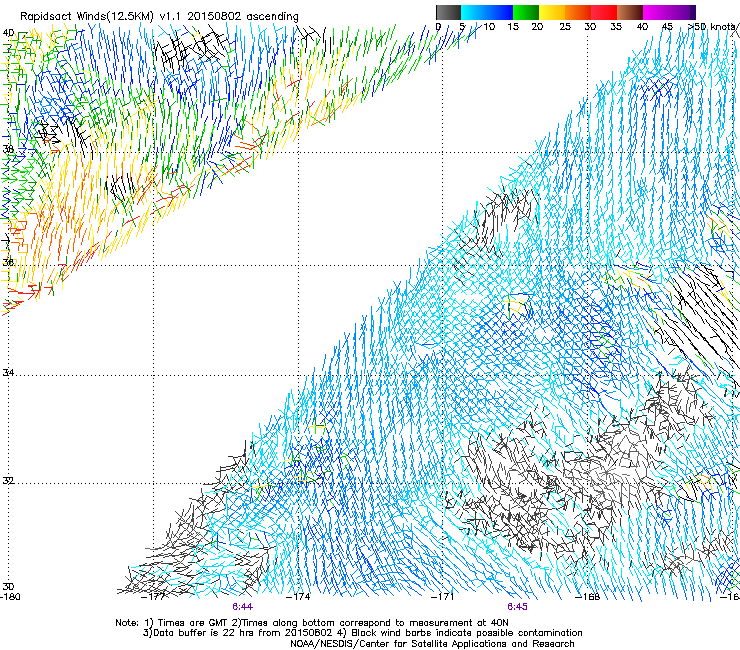Click the longitude label "-168"
This screenshot has height=650, width=740.
pyautogui.click(x=588, y=597)
